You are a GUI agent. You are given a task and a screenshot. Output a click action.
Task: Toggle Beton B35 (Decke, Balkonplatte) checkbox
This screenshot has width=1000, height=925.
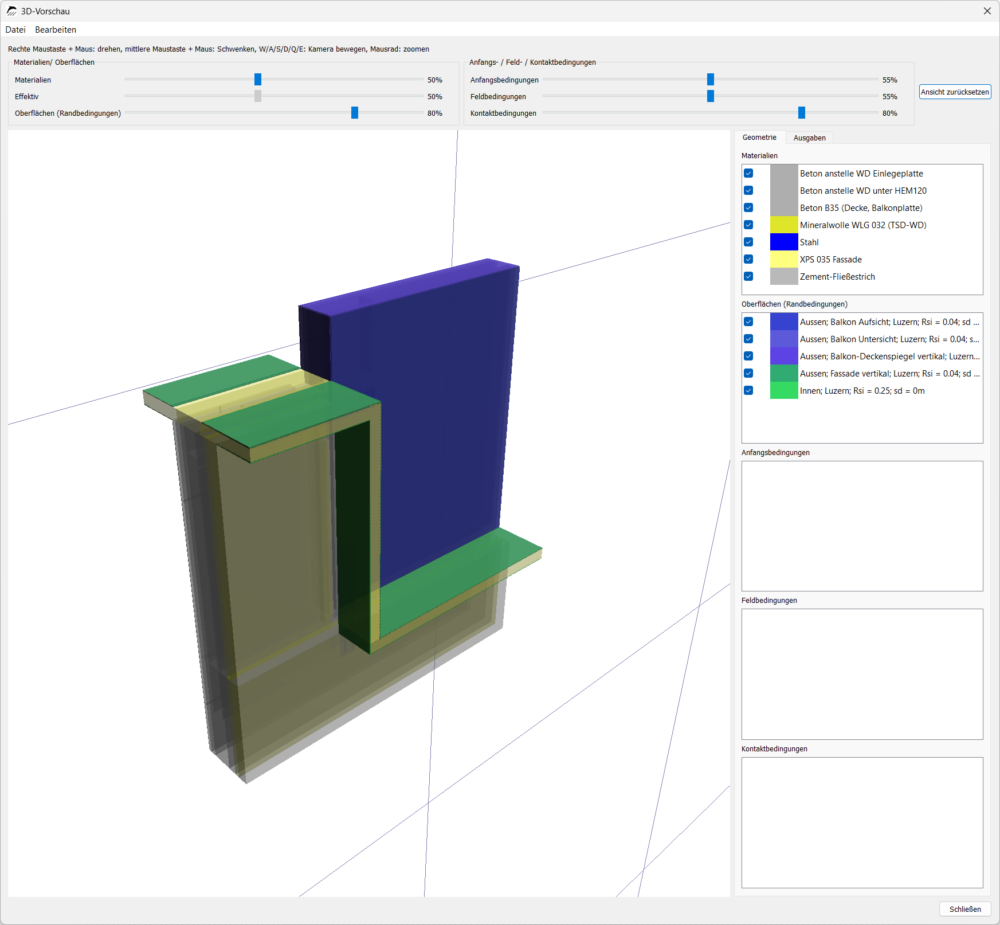(x=749, y=207)
